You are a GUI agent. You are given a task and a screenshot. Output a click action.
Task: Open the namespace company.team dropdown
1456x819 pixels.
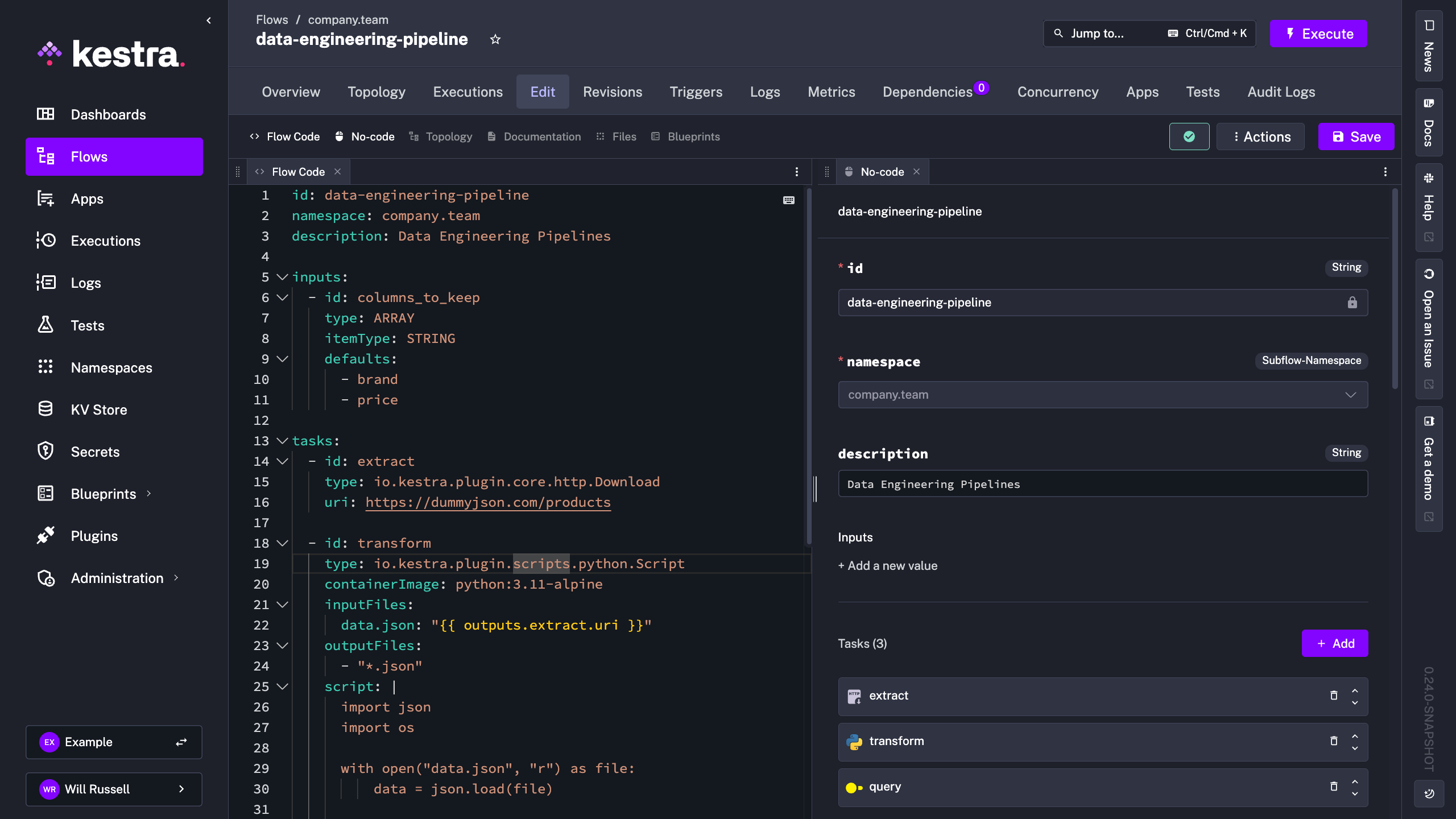1102,395
